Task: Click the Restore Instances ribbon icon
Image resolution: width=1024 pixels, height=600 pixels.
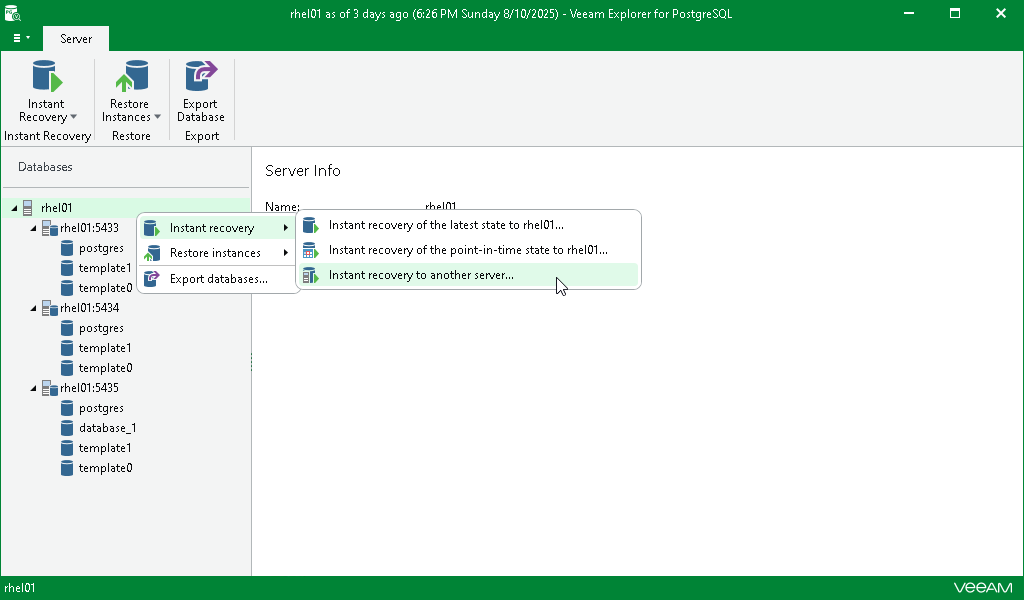Action: [132, 76]
